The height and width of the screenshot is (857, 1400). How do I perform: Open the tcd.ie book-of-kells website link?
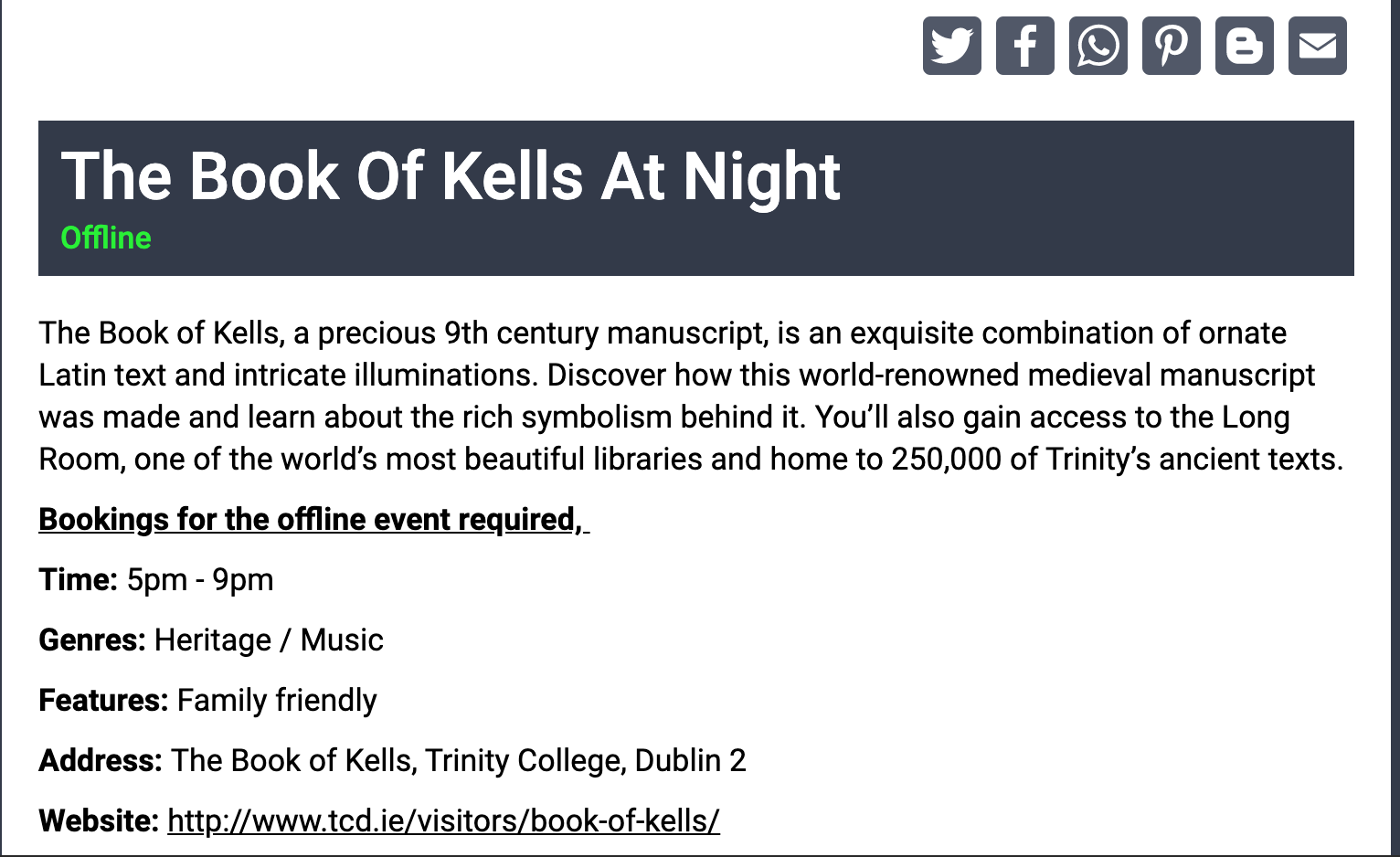443,820
